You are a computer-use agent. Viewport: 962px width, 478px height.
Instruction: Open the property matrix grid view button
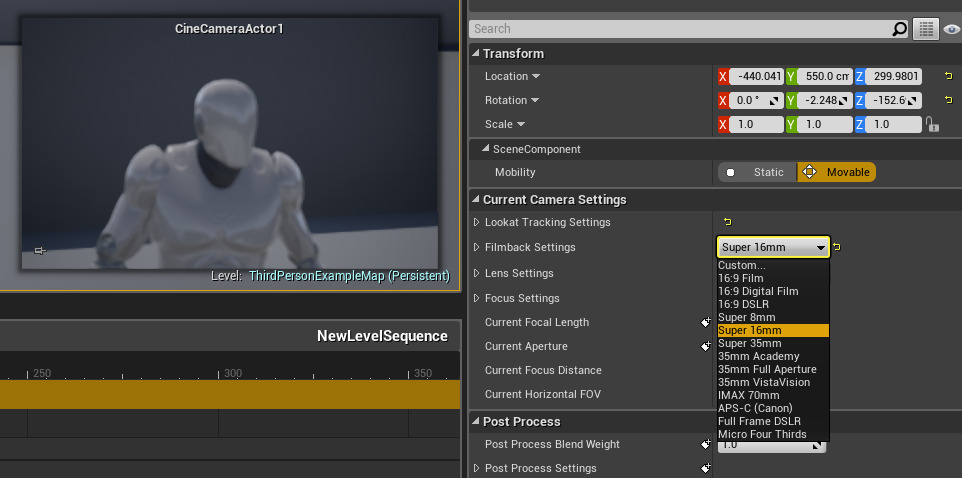pyautogui.click(x=926, y=29)
